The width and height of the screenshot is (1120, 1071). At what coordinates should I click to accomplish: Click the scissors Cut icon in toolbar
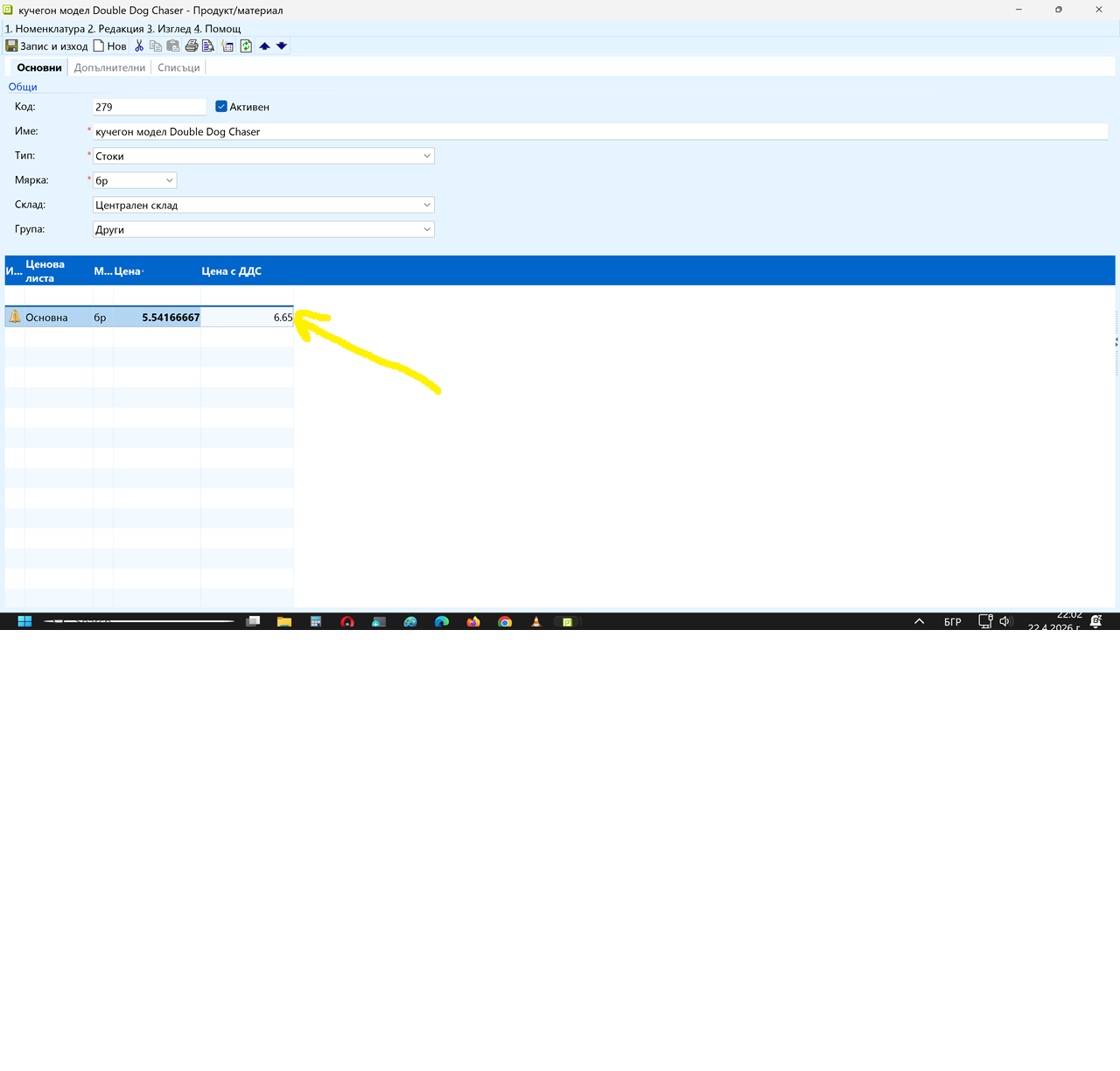pyautogui.click(x=139, y=46)
